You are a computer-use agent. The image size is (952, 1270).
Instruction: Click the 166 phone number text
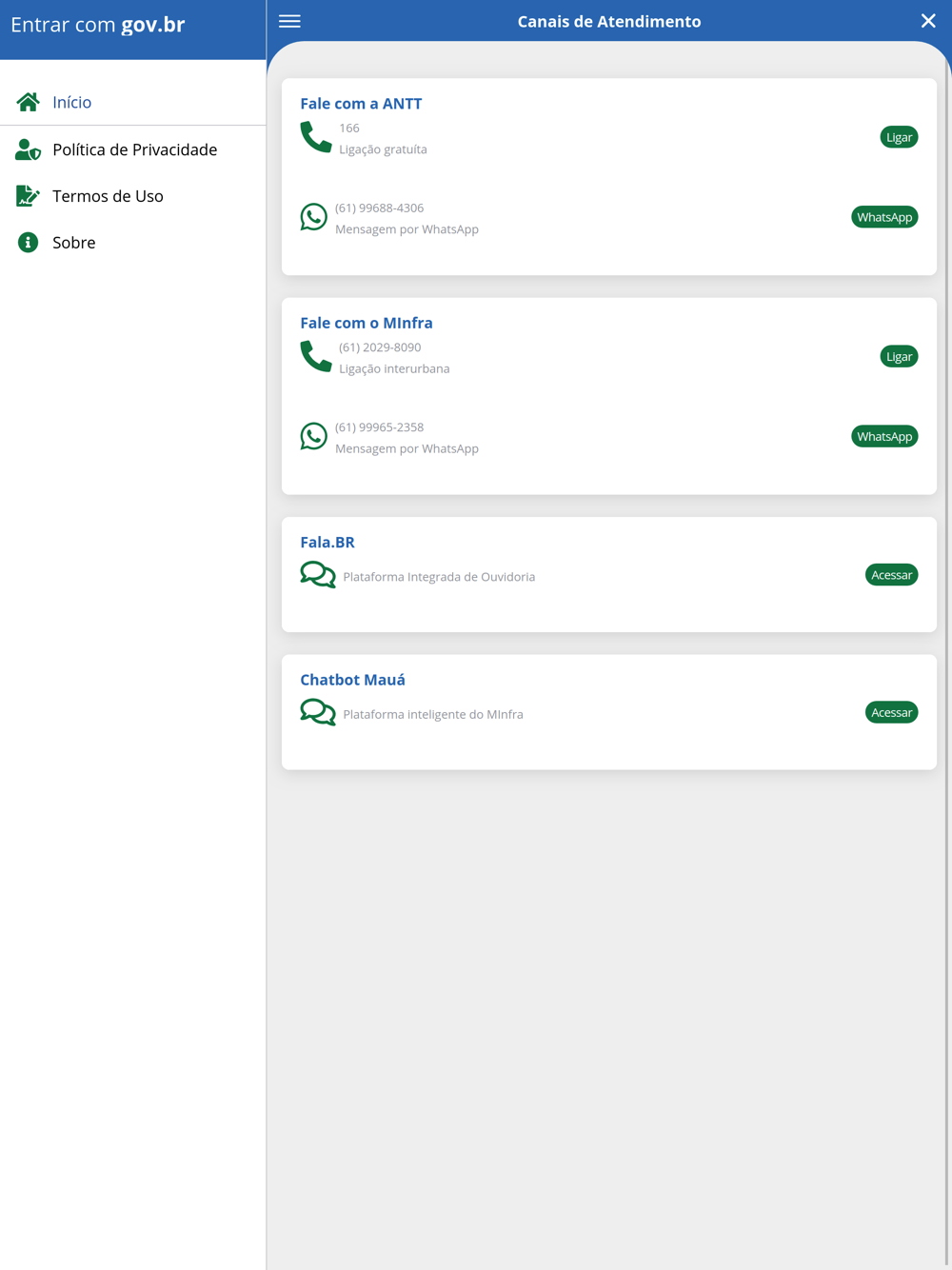(349, 128)
